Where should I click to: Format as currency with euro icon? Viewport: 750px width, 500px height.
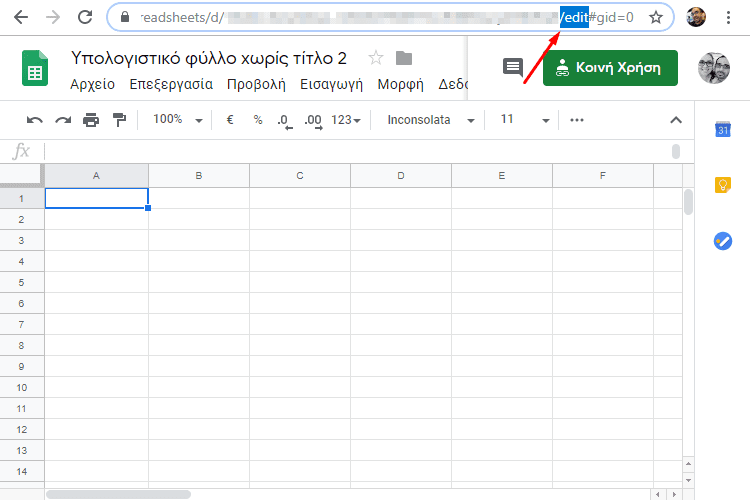230,120
